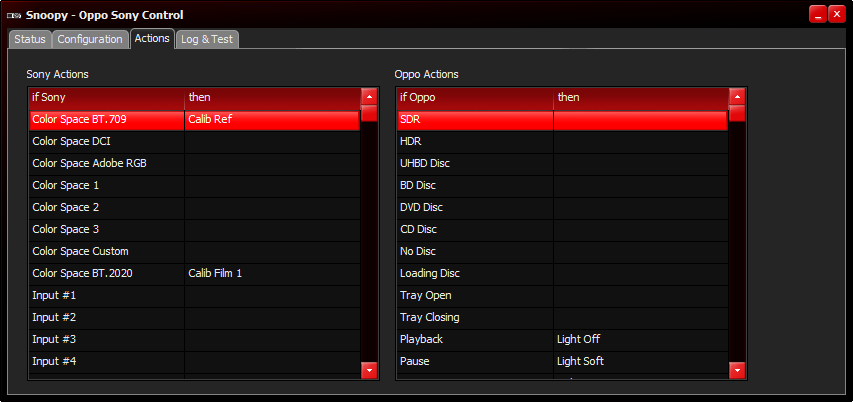Image resolution: width=853 pixels, height=402 pixels.
Task: Select the UHBD Disc row
Action: point(563,164)
